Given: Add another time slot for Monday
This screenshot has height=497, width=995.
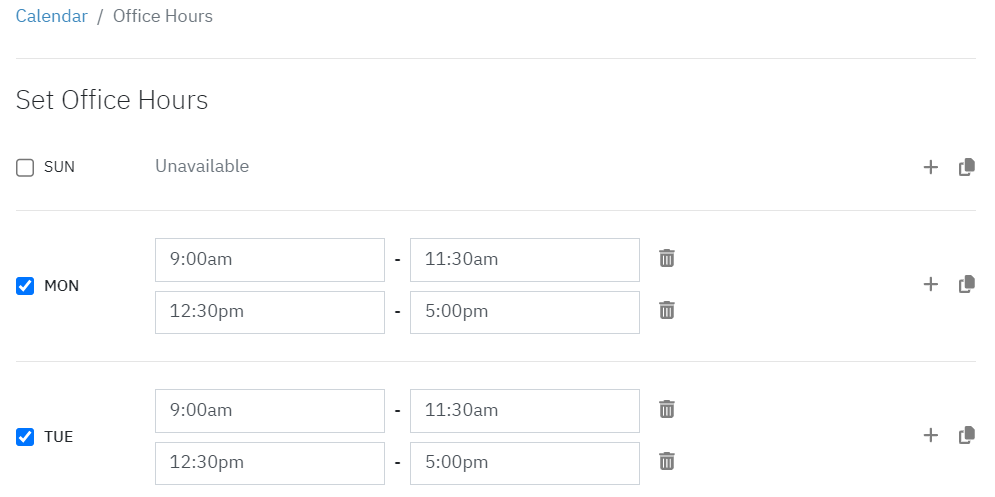Looking at the screenshot, I should [x=930, y=284].
